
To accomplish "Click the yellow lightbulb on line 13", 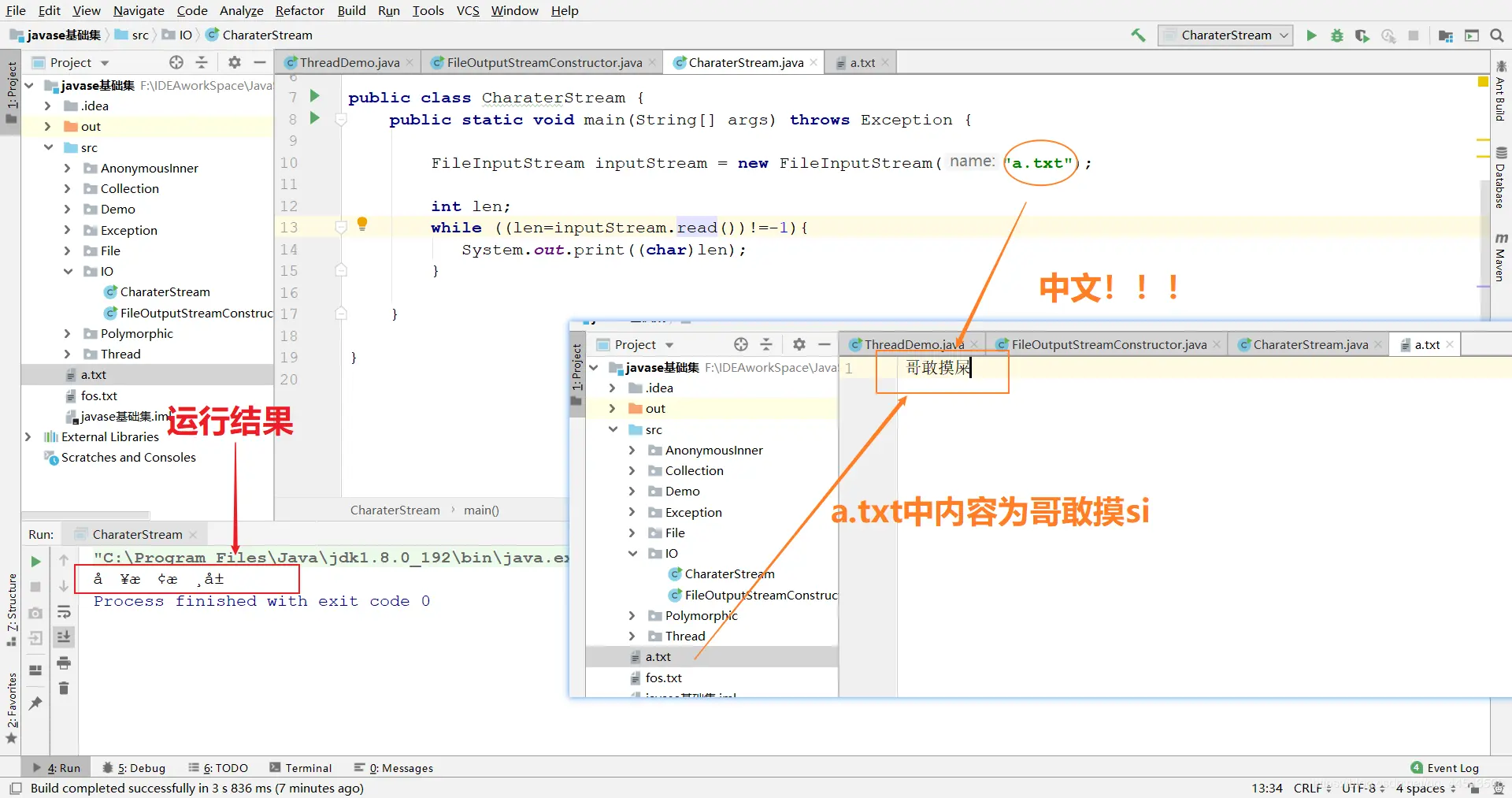I will click(x=362, y=224).
